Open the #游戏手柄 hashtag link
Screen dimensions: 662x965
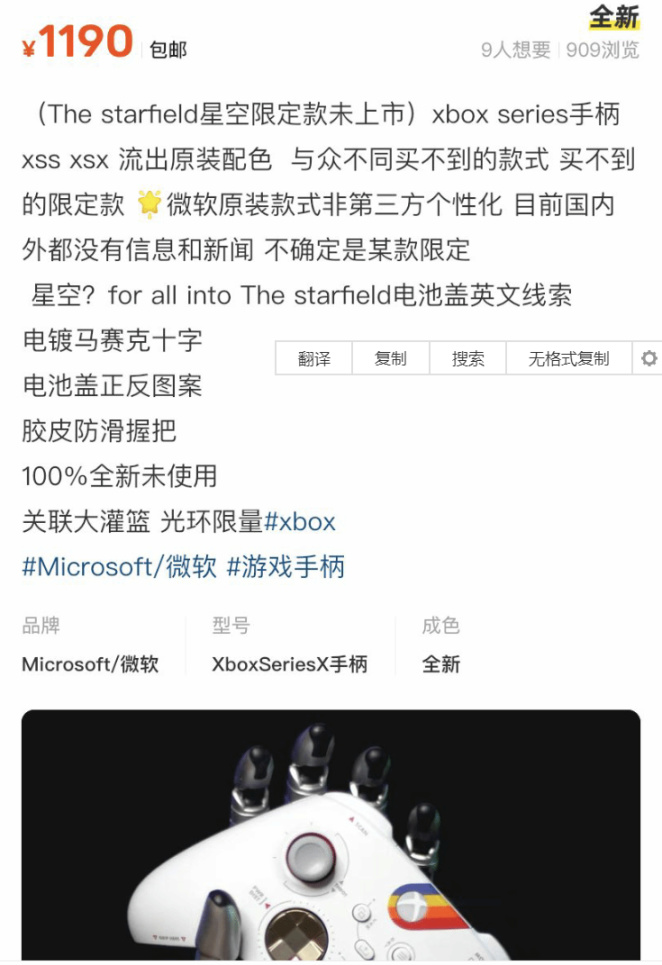pos(286,567)
